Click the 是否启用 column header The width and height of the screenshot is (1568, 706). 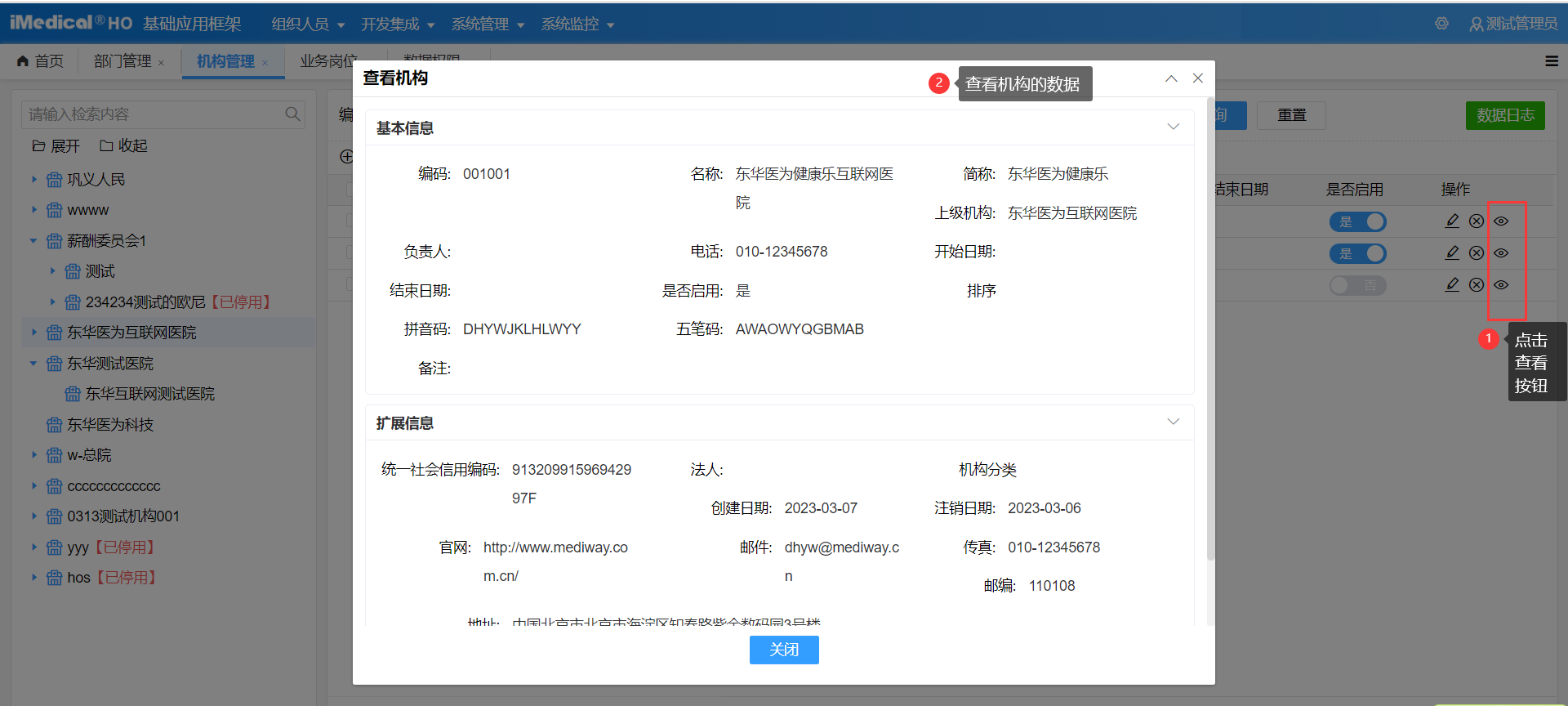(x=1354, y=190)
